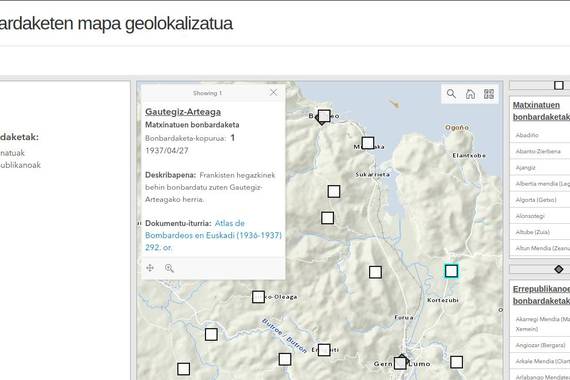Select Abadiño in the list
The image size is (570, 380).
540,135
